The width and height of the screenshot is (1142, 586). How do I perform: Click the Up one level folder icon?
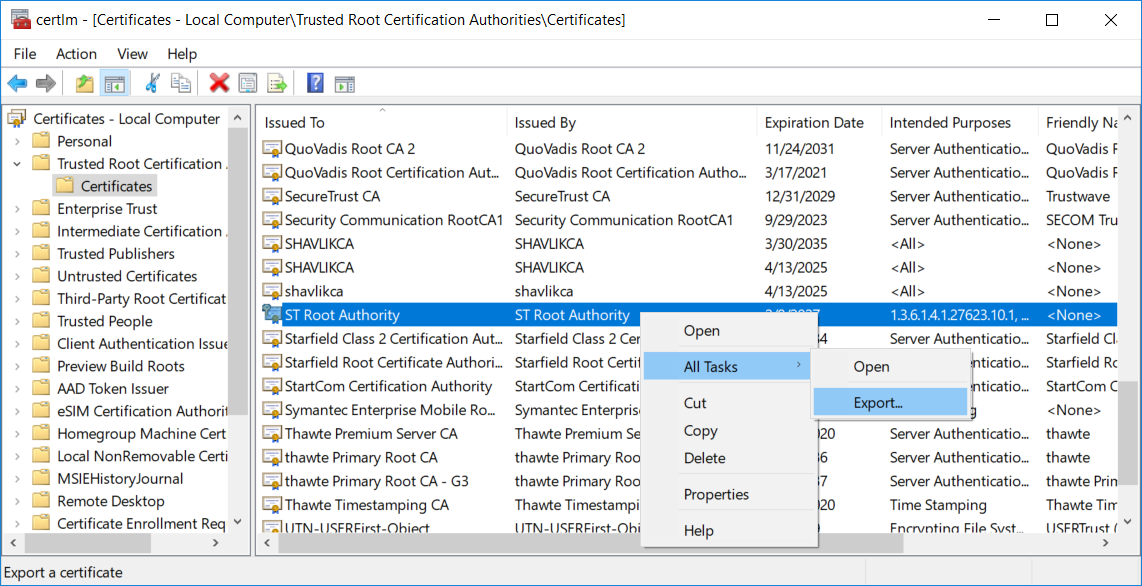click(x=84, y=83)
